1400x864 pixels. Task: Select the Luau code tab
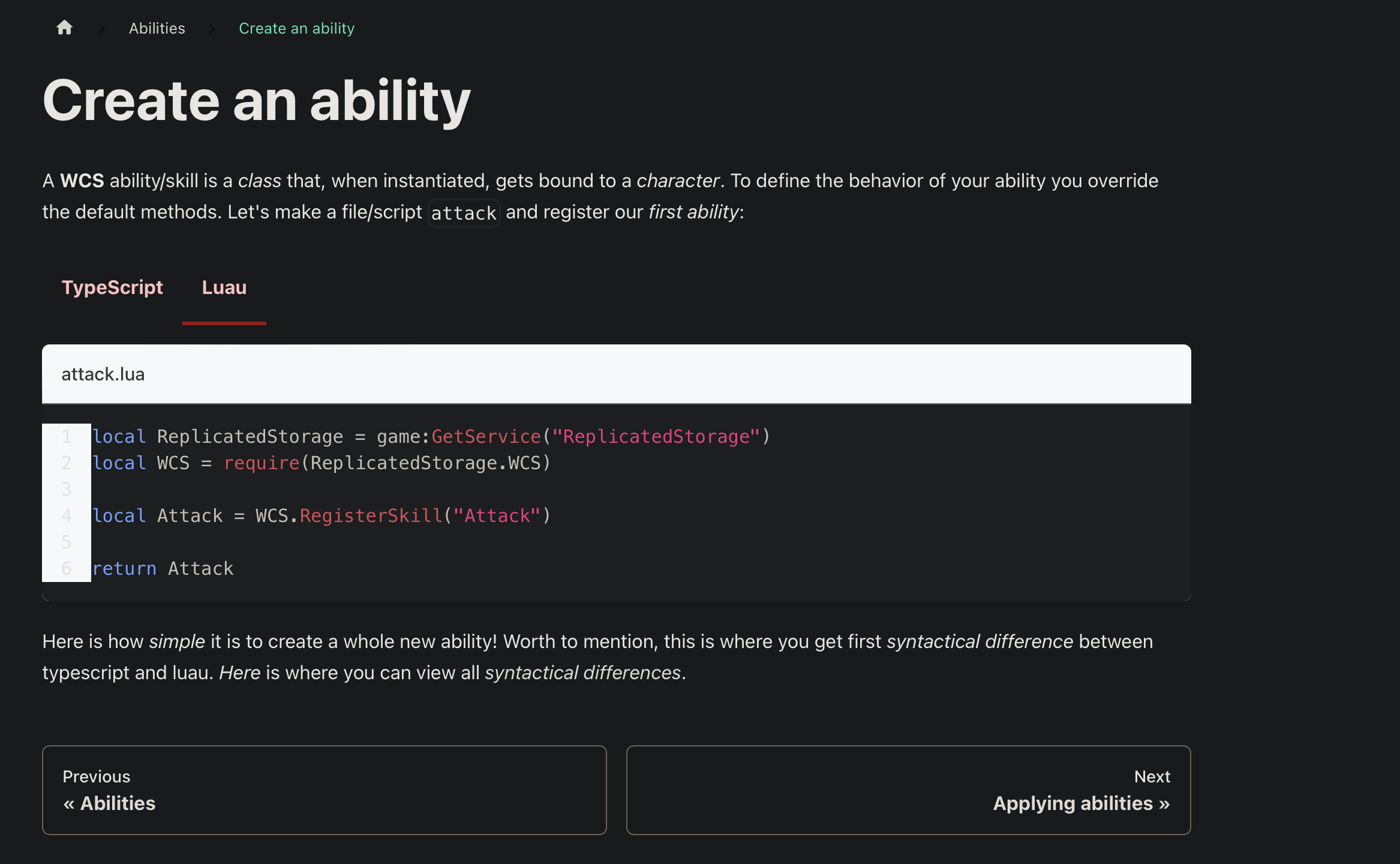coord(224,287)
